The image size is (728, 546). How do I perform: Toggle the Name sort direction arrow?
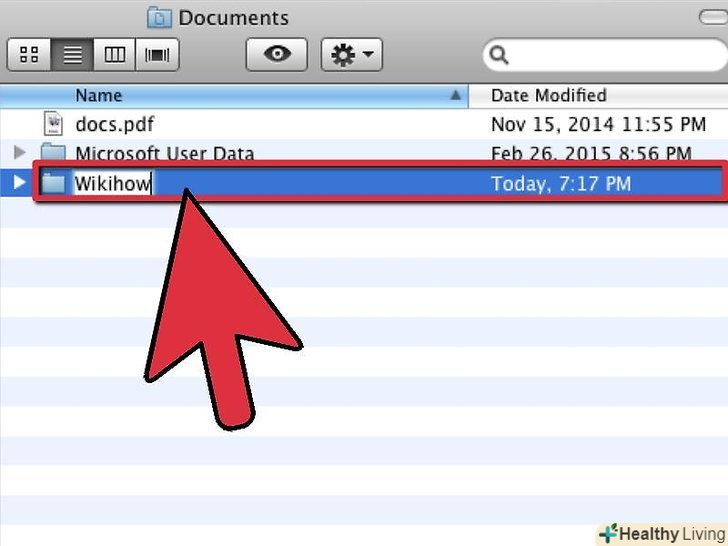pos(455,95)
